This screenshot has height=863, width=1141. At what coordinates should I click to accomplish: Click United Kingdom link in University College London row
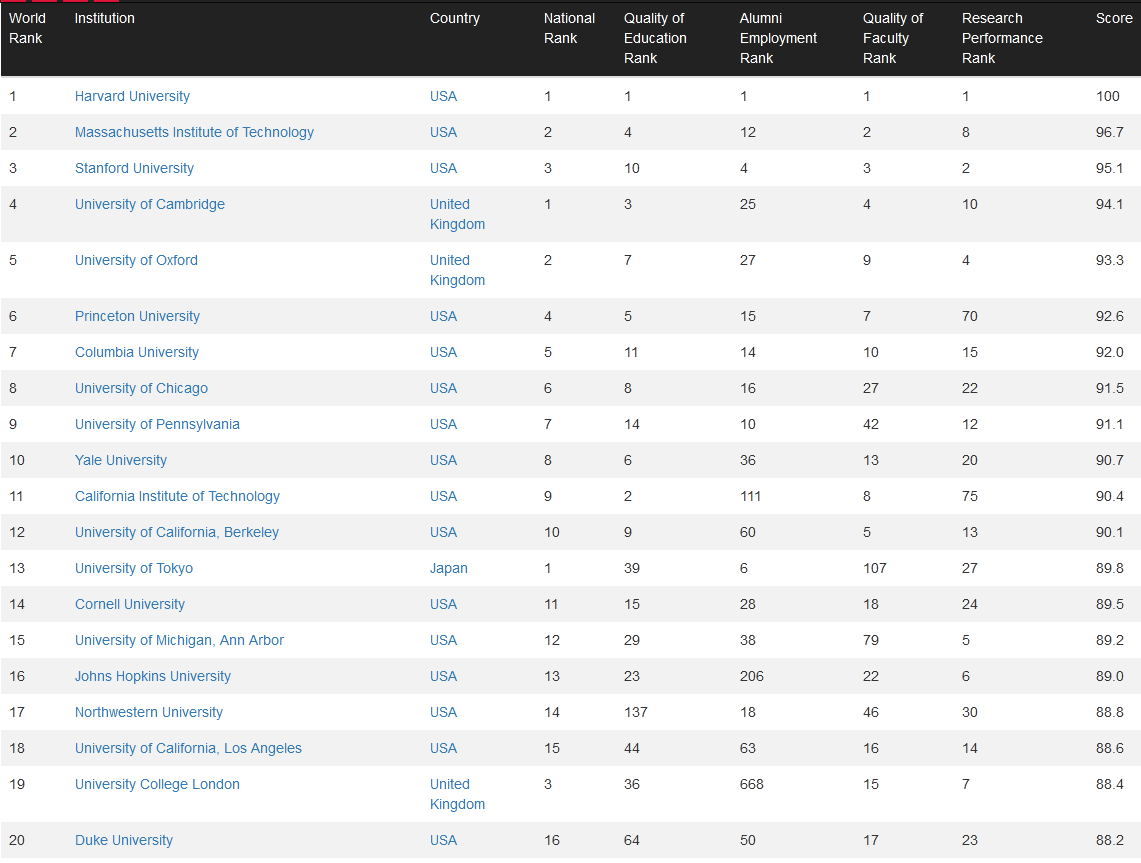[x=457, y=795]
